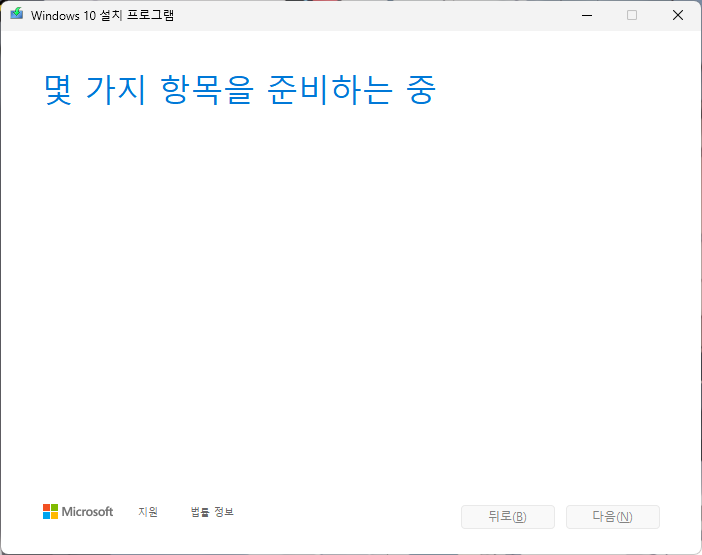
Task: Click the 프로그램 word in the title bar
Action: [150, 15]
